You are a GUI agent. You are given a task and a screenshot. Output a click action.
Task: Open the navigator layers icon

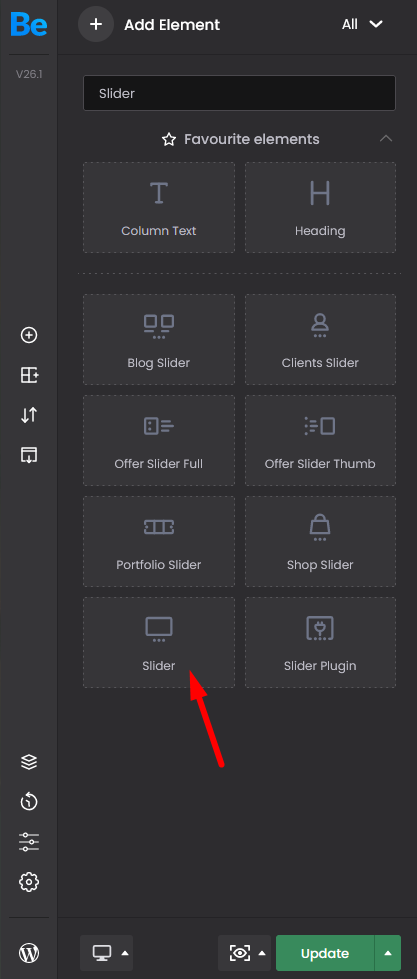pyautogui.click(x=29, y=762)
